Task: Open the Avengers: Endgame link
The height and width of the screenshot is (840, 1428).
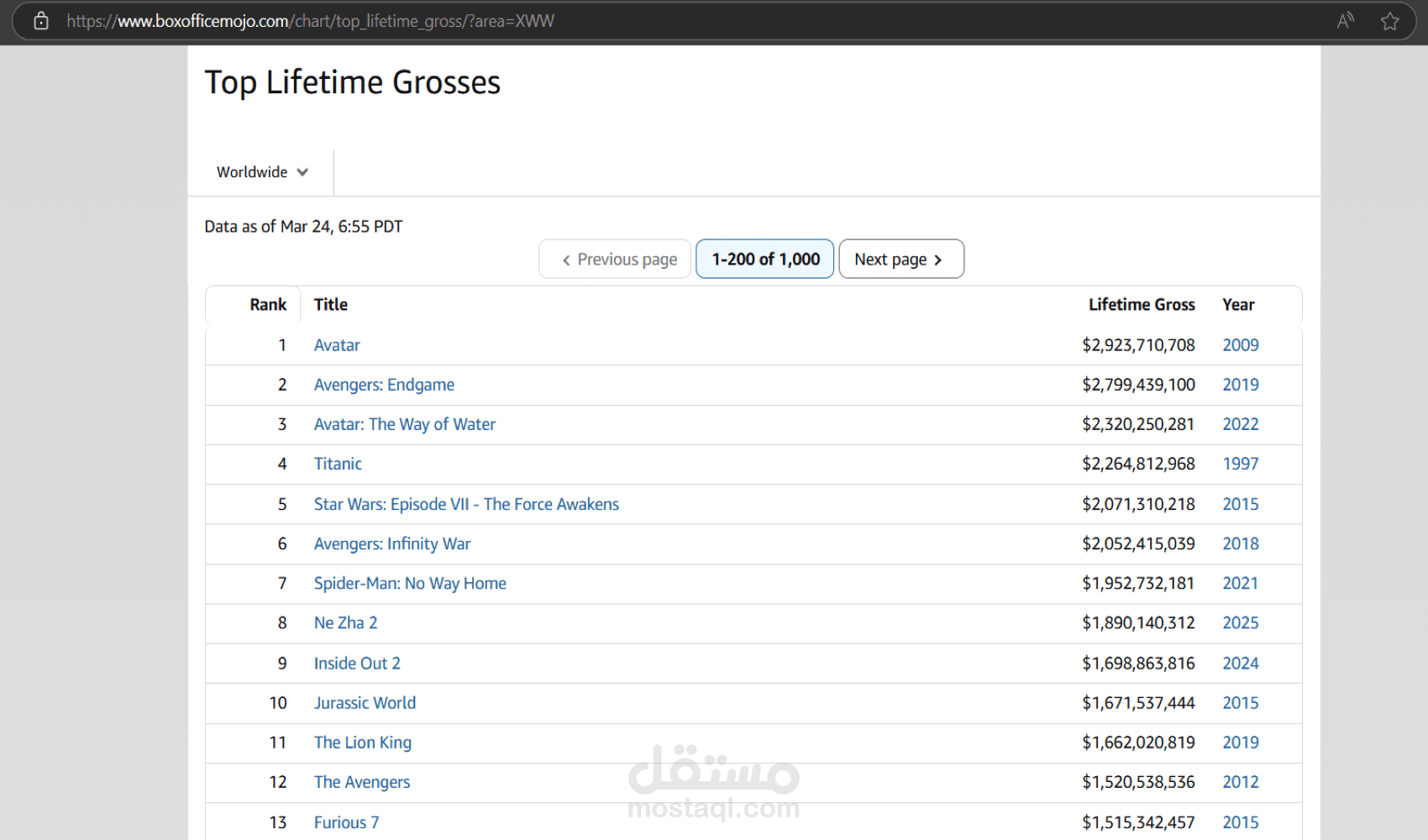Action: (384, 385)
